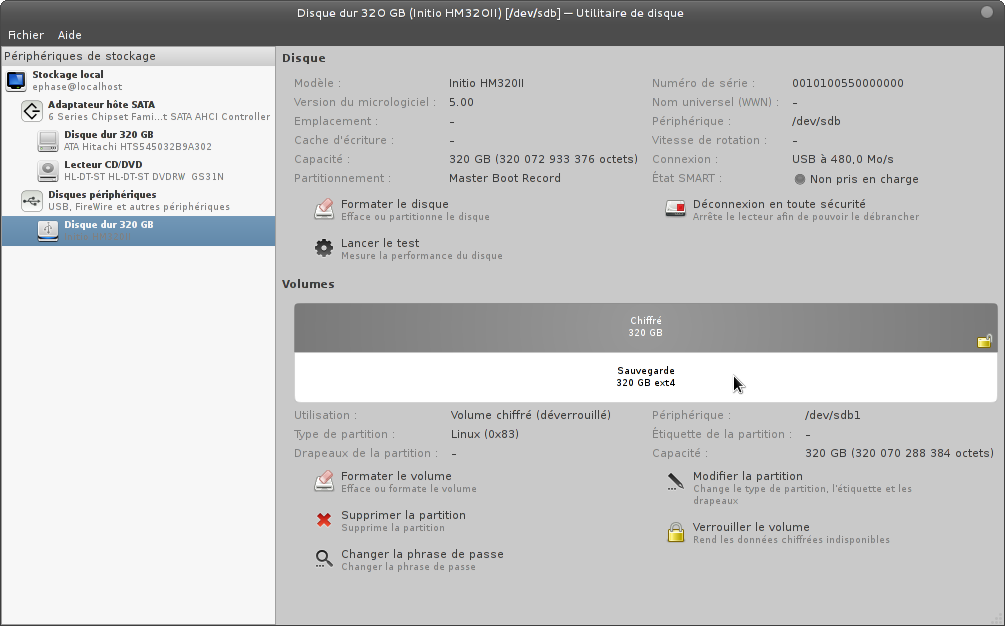
Task: Select the ATA Hitachi 320 GB disk
Action: click(108, 140)
